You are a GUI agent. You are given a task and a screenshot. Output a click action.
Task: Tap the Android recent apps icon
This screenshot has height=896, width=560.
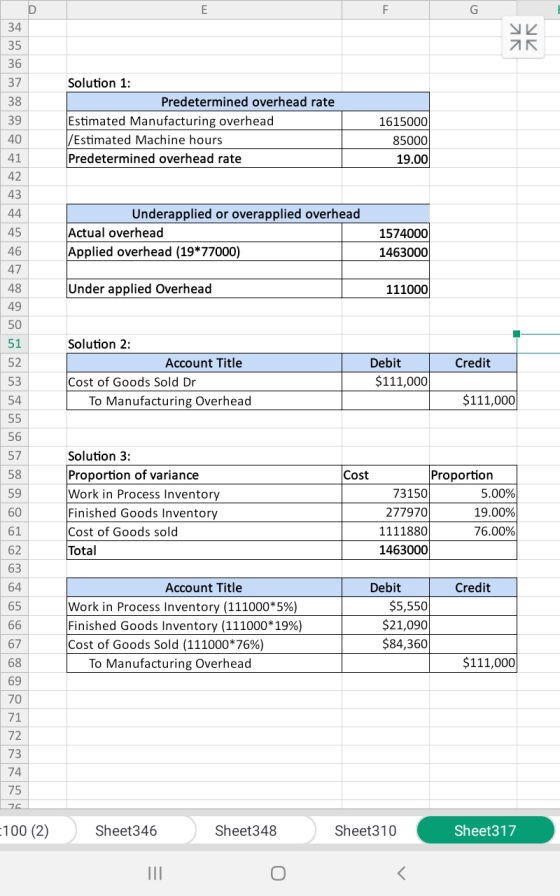155,873
